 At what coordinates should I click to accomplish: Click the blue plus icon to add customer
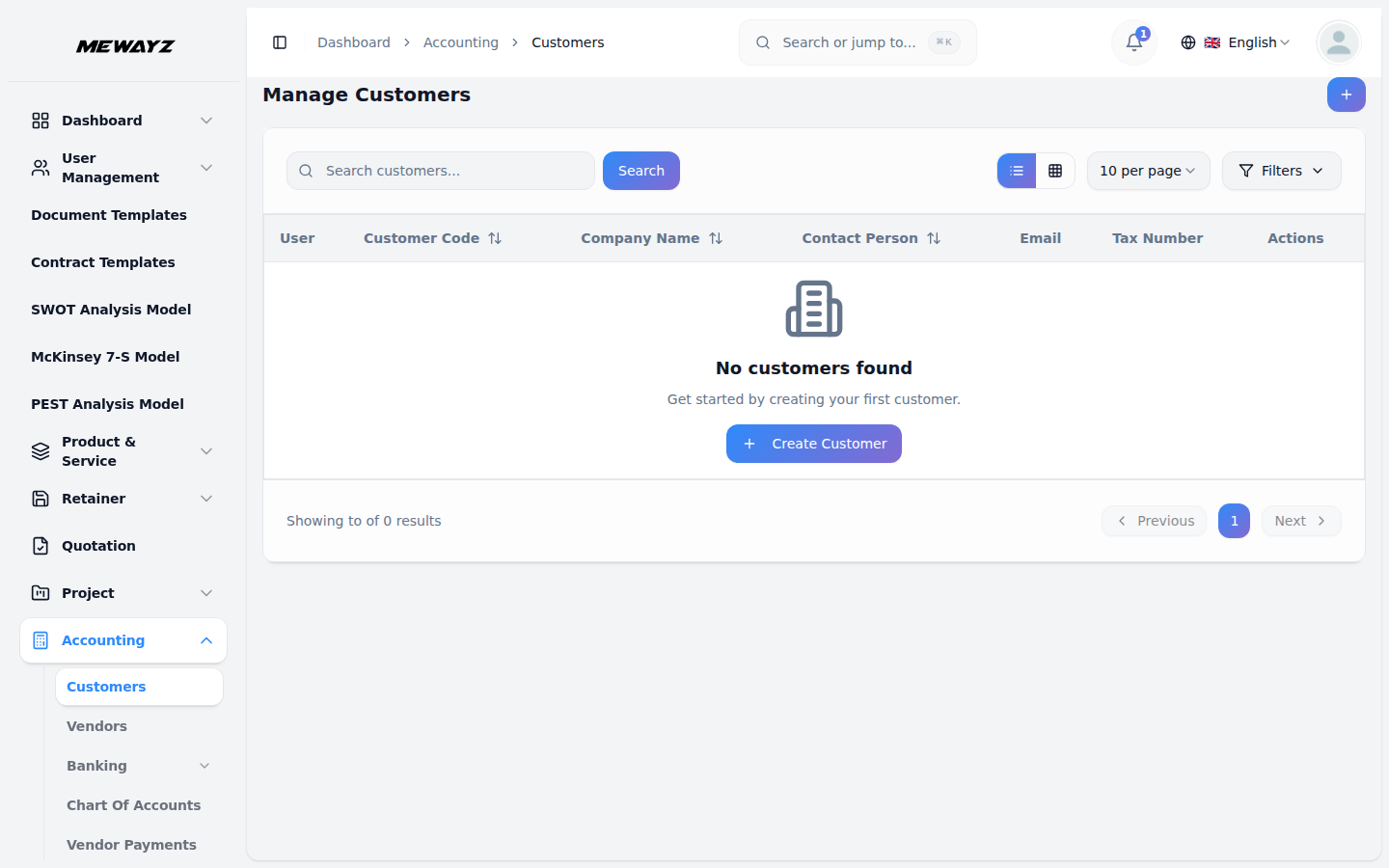click(x=1346, y=95)
